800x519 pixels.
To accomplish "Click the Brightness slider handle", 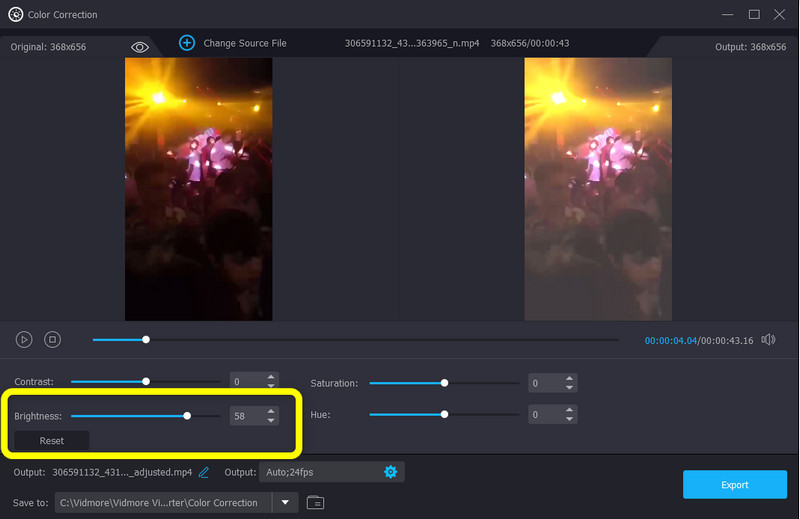I will coord(187,415).
